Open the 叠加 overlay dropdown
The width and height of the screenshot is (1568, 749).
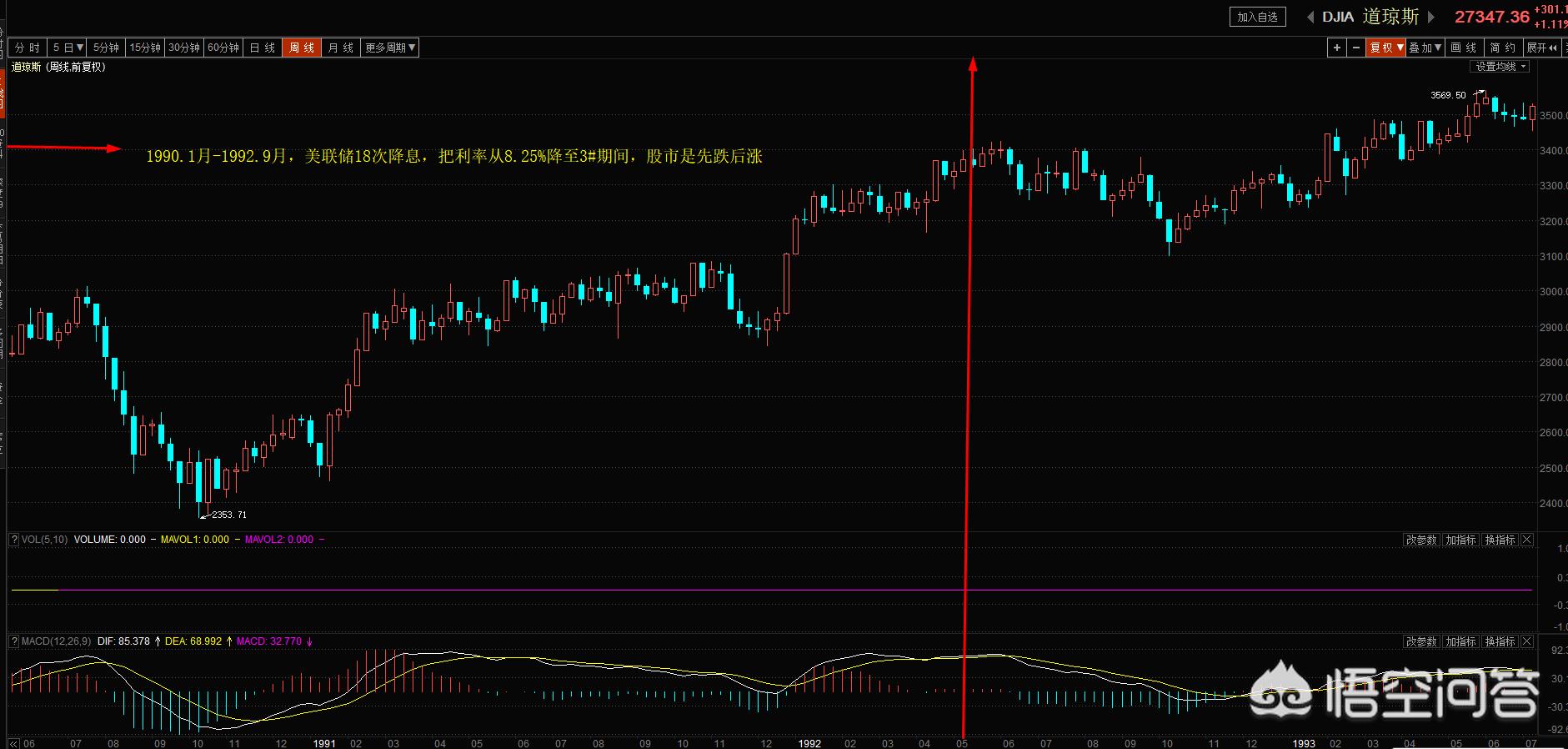click(x=1426, y=48)
